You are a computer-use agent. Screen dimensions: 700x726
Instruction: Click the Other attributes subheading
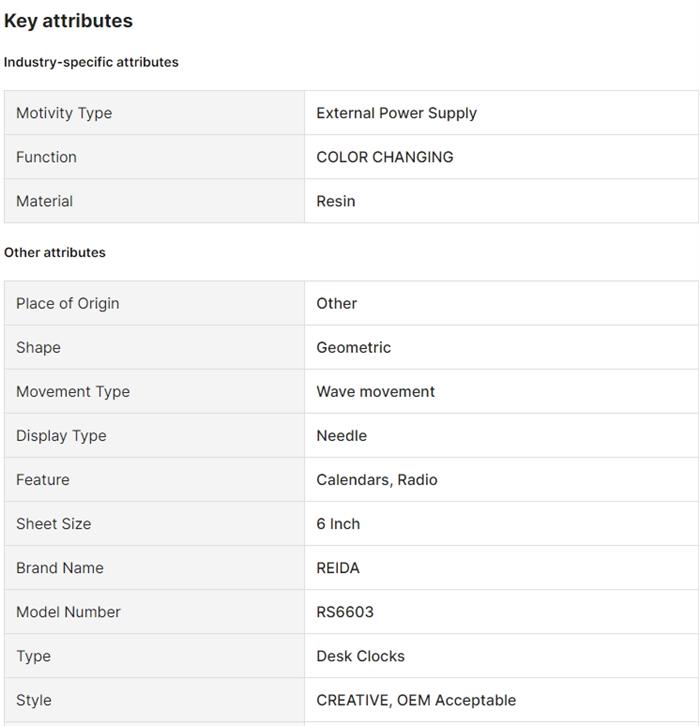coord(55,252)
